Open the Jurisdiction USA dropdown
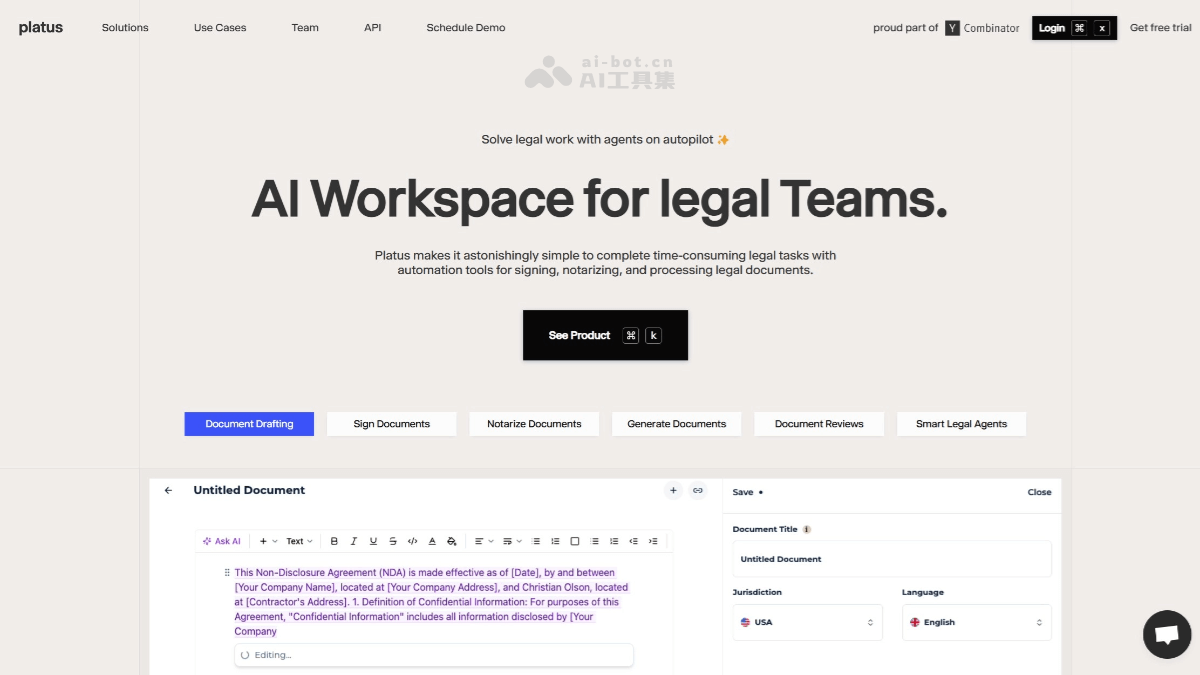Image resolution: width=1200 pixels, height=675 pixels. coord(807,622)
